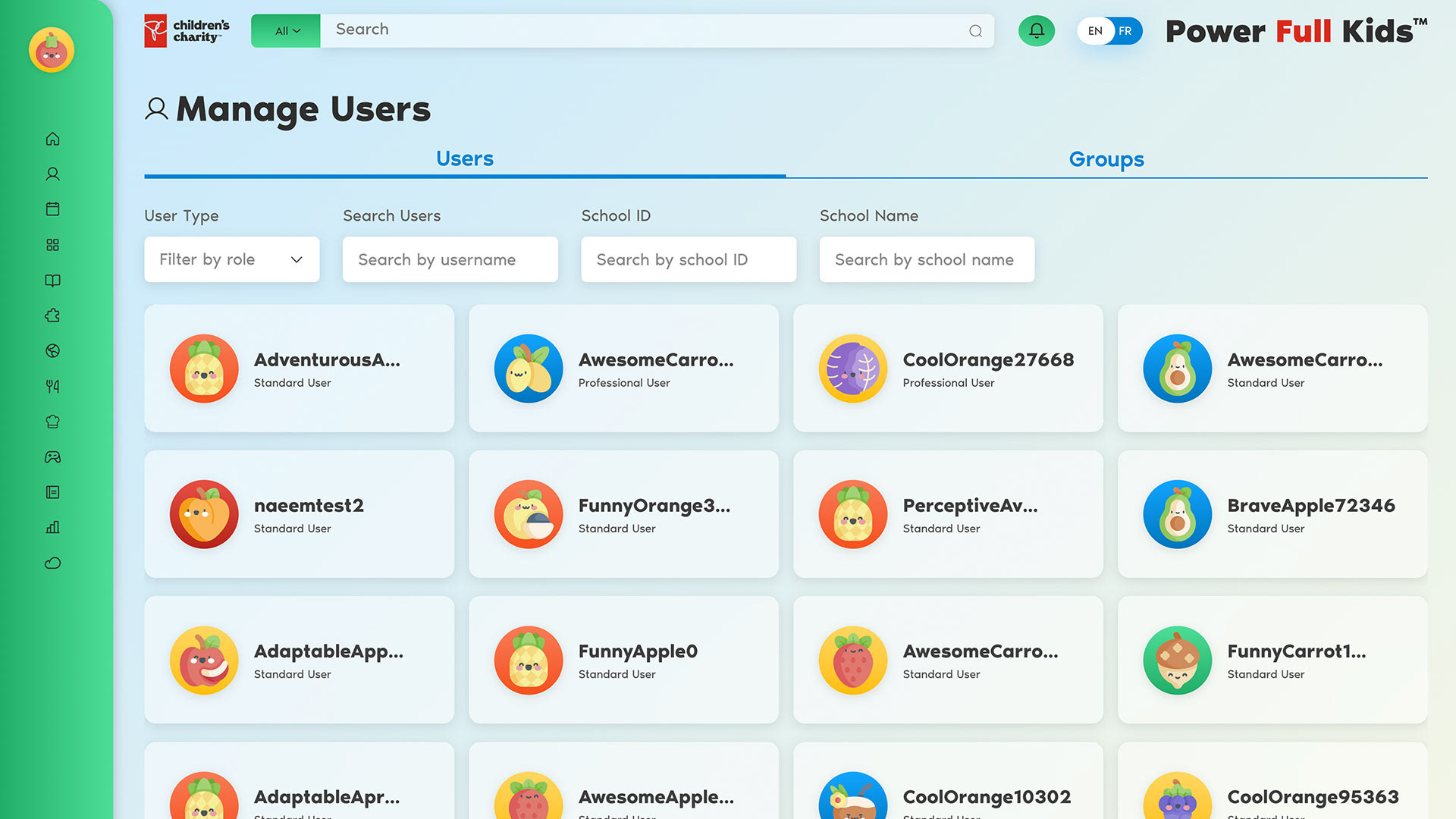Click the open book icon in sidebar

pyautogui.click(x=52, y=281)
